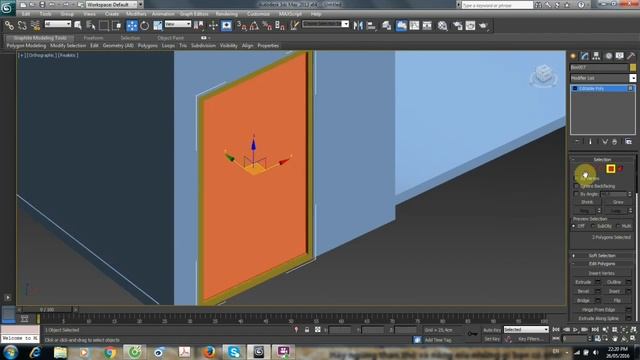Activate Select and Rotate tool
Viewport: 640px width, 360px height.
click(144, 26)
